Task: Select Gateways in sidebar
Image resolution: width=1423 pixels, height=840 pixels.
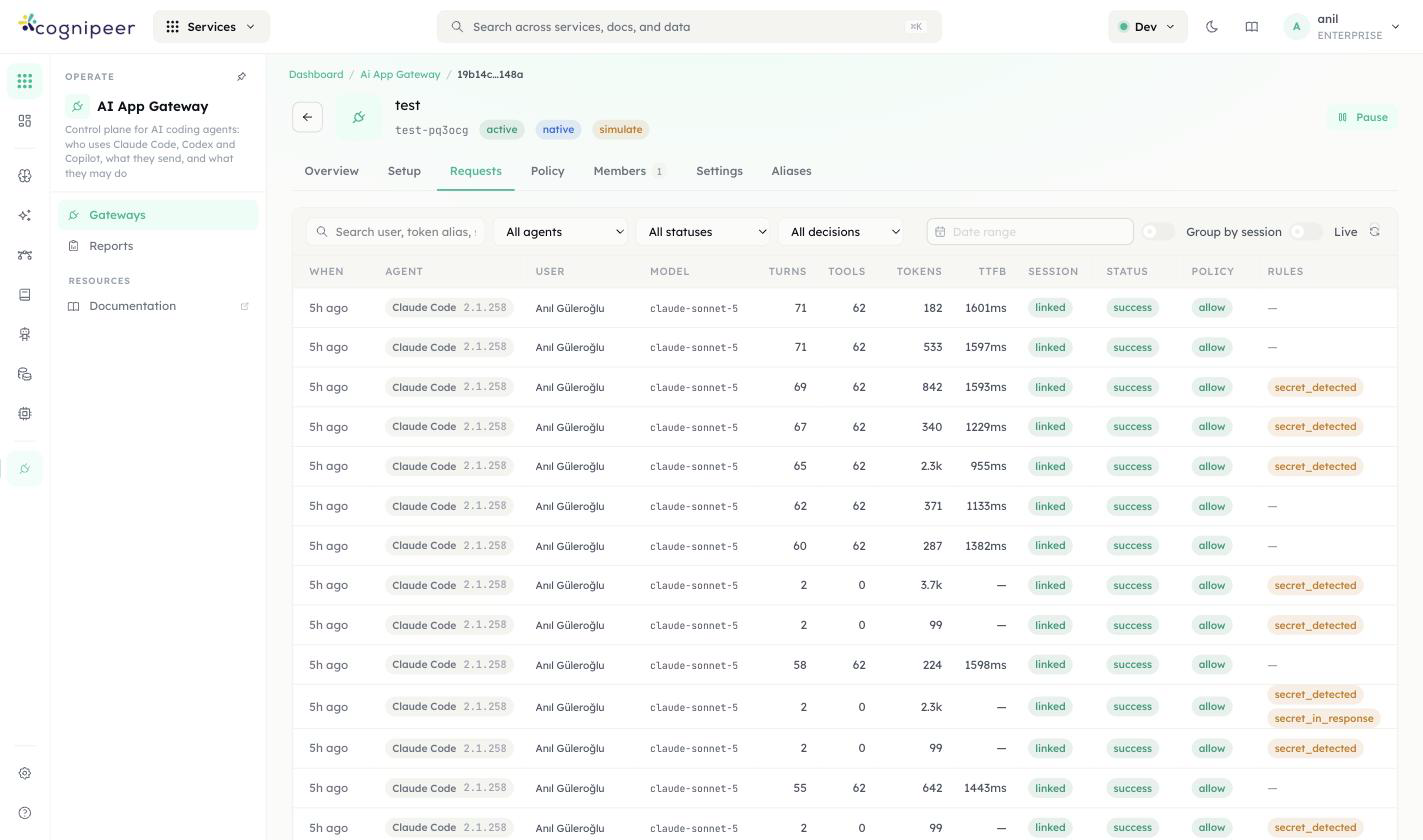Action: click(x=158, y=215)
